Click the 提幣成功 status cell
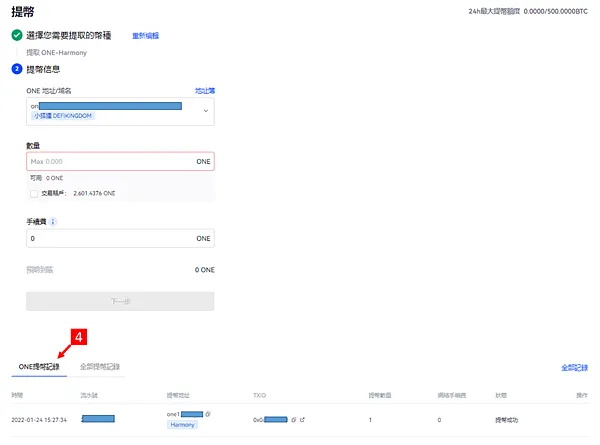Screen dimensions: 600x445 [x=506, y=420]
